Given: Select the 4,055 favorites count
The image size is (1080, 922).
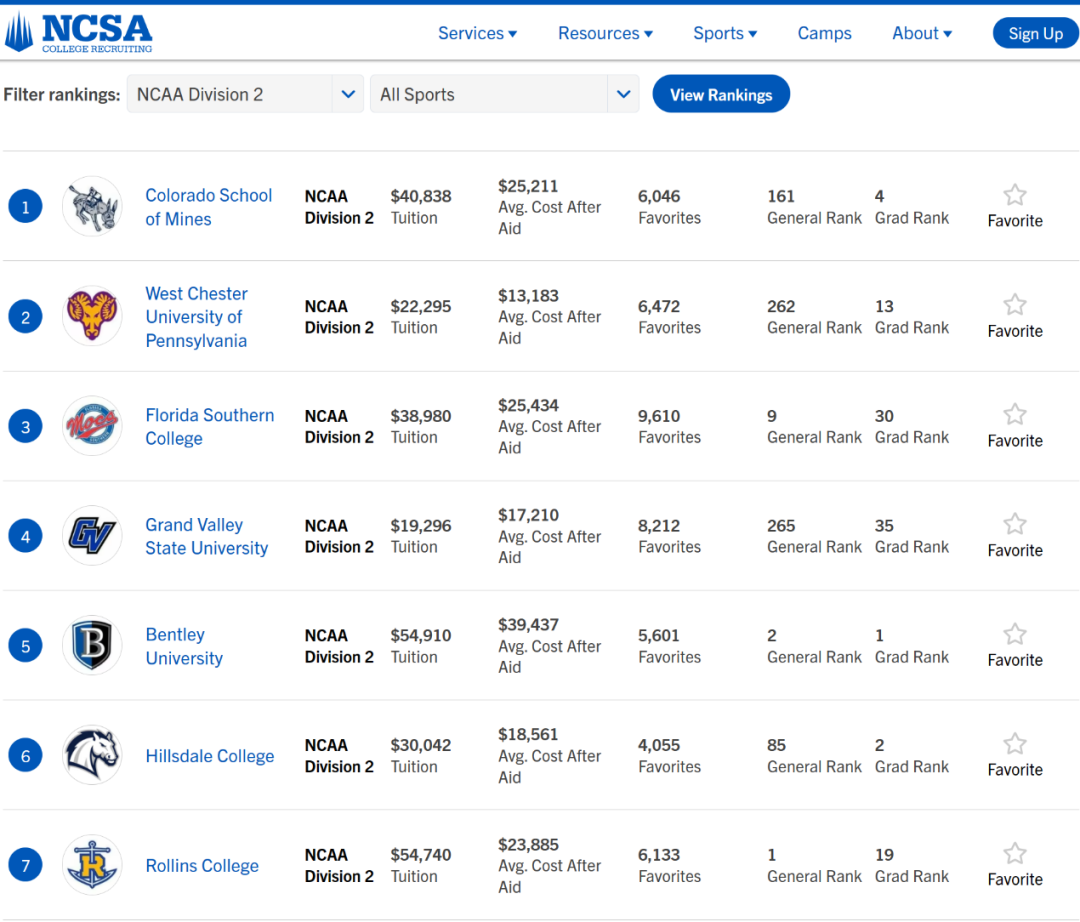Looking at the screenshot, I should 659,745.
